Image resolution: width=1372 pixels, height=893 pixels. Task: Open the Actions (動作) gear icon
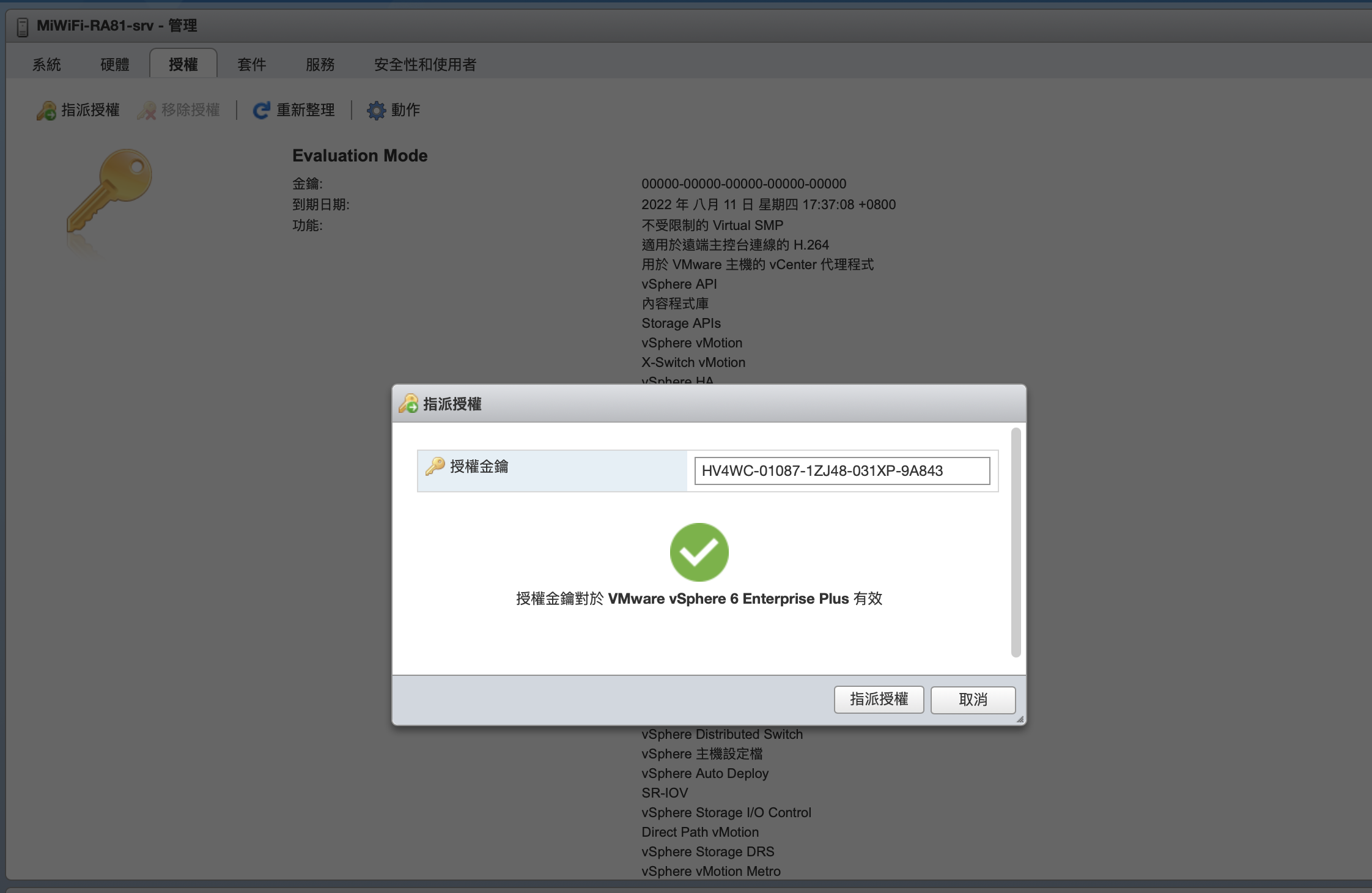[x=376, y=110]
